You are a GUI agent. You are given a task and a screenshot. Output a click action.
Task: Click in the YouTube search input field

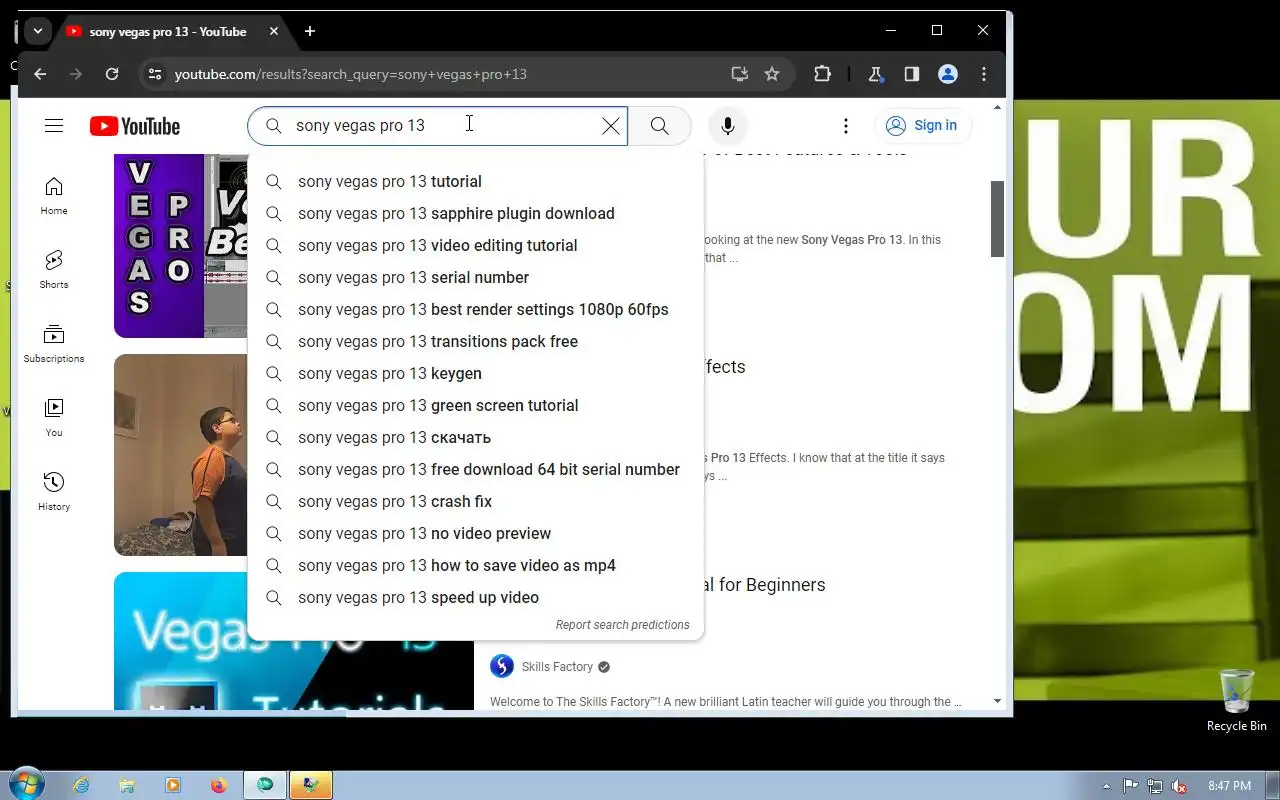pyautogui.click(x=440, y=126)
